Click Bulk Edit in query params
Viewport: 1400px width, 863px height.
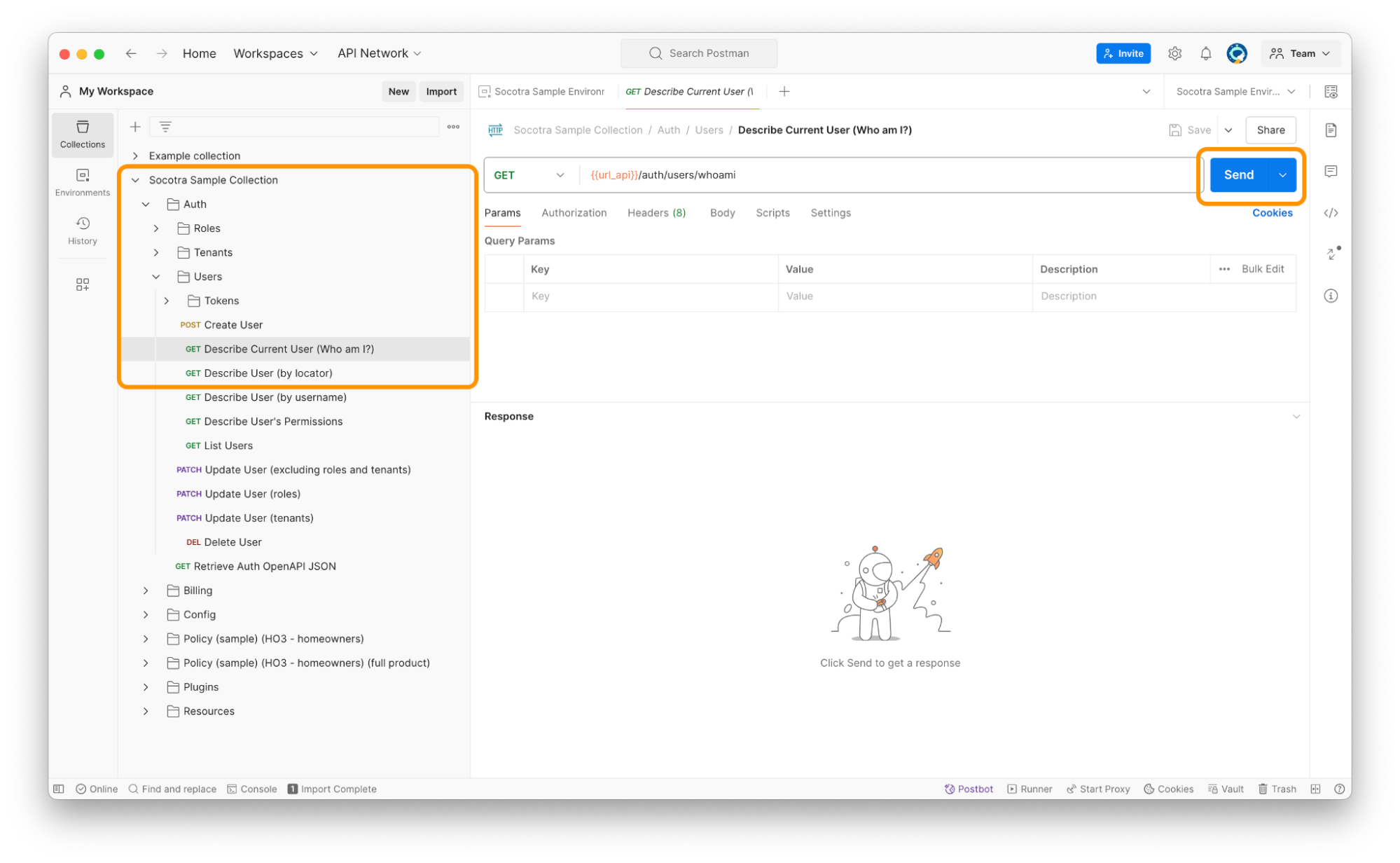pos(1262,269)
